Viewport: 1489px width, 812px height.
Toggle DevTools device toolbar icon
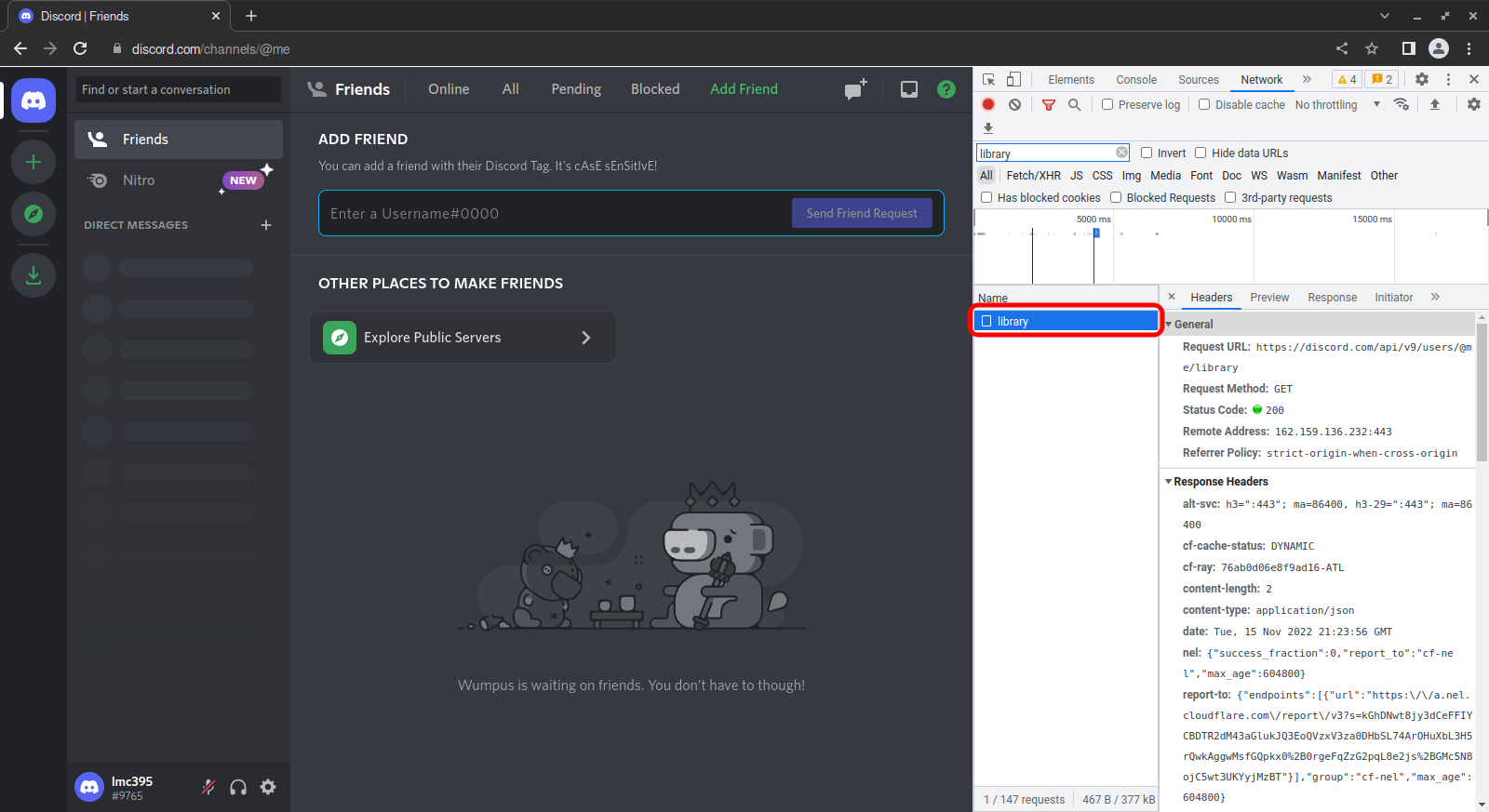tap(1013, 79)
